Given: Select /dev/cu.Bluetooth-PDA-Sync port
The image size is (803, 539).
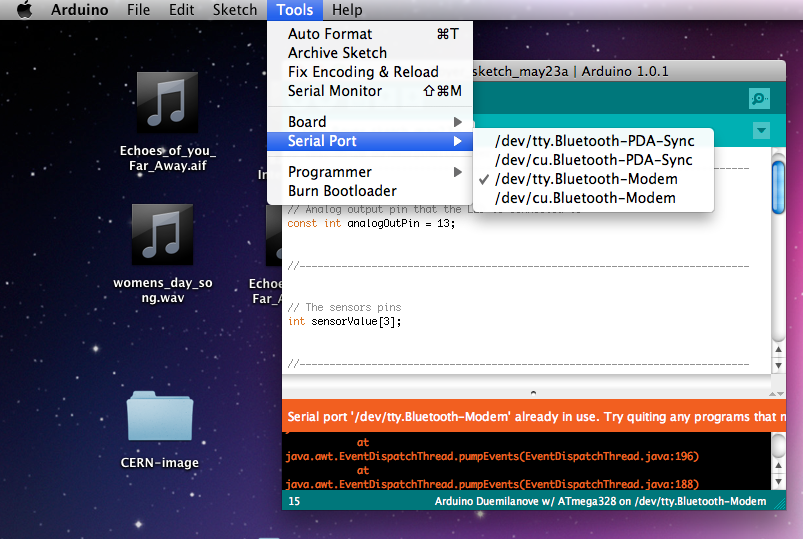Looking at the screenshot, I should (x=593, y=160).
